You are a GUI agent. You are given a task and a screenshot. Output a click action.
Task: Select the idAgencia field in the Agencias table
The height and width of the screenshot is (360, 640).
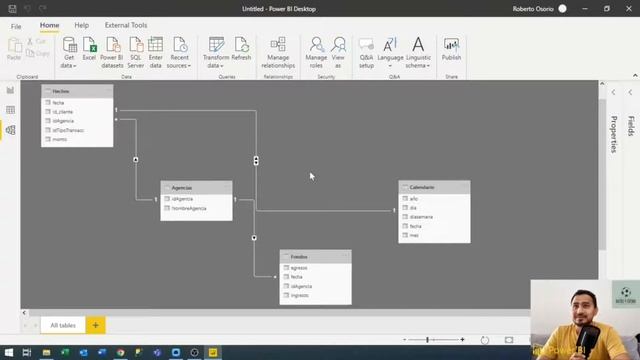196,199
